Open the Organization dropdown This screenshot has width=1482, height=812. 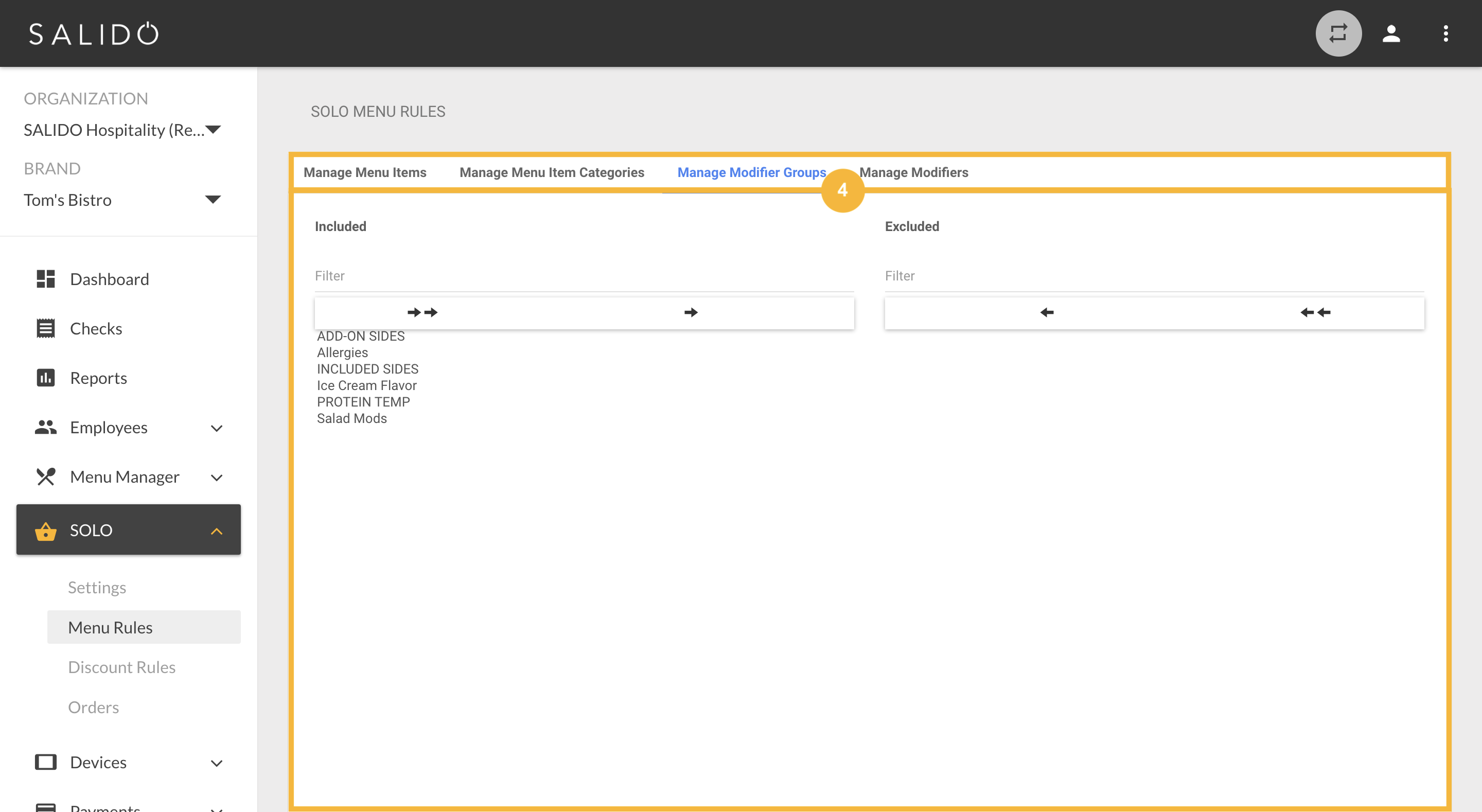click(122, 130)
